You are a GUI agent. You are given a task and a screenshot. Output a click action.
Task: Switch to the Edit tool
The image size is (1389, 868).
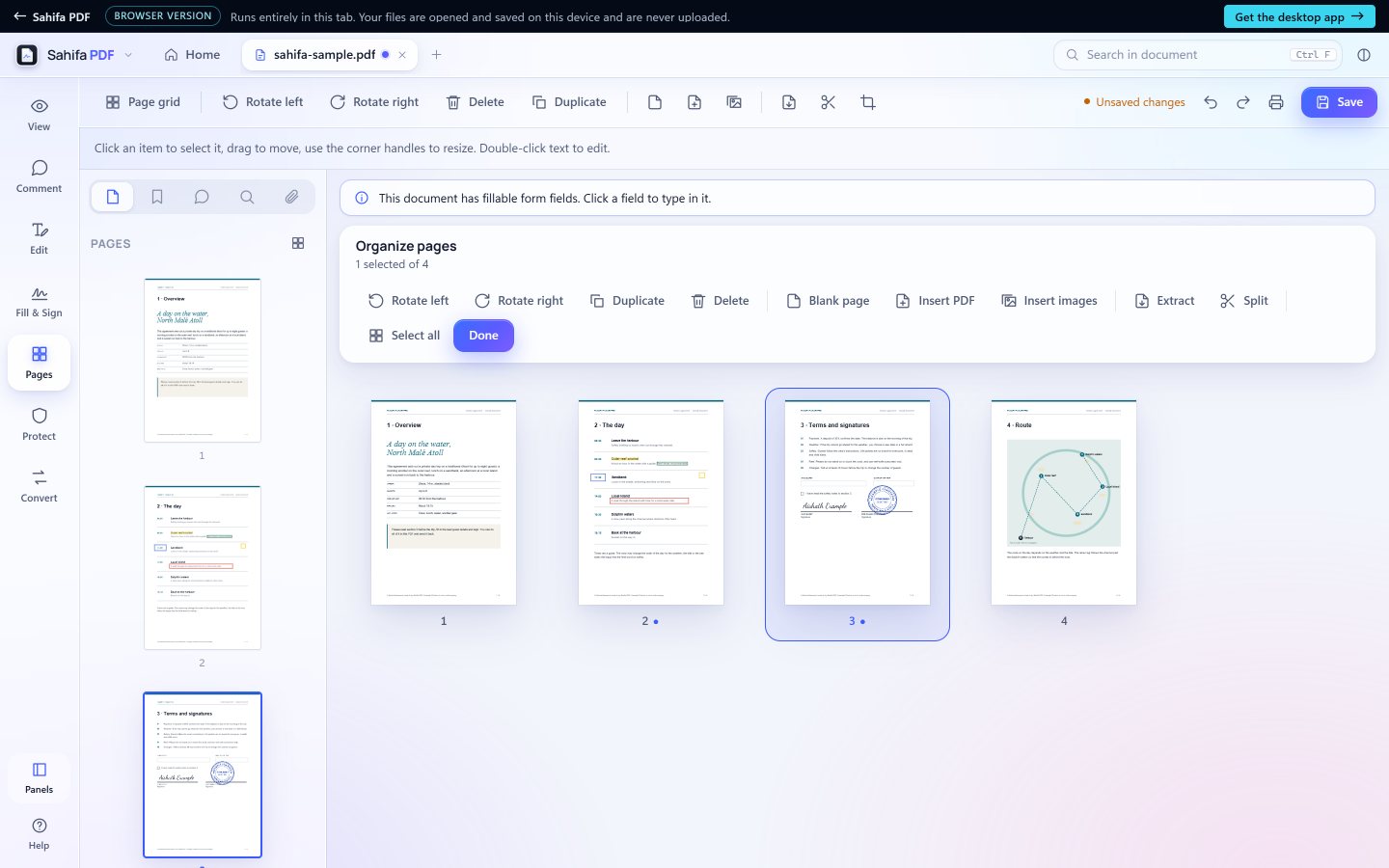(x=39, y=237)
